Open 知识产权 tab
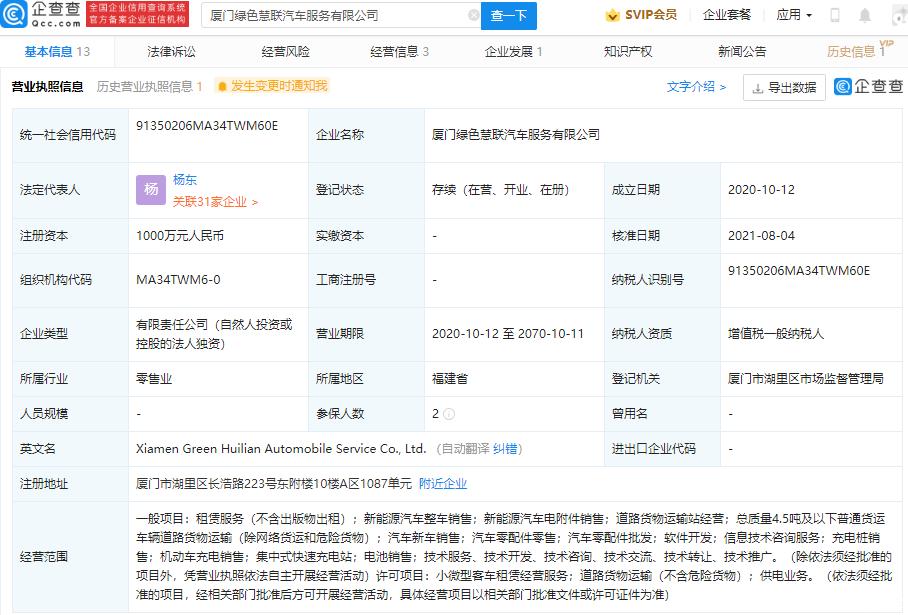Screen dimensions: 908x615 click(x=628, y=52)
